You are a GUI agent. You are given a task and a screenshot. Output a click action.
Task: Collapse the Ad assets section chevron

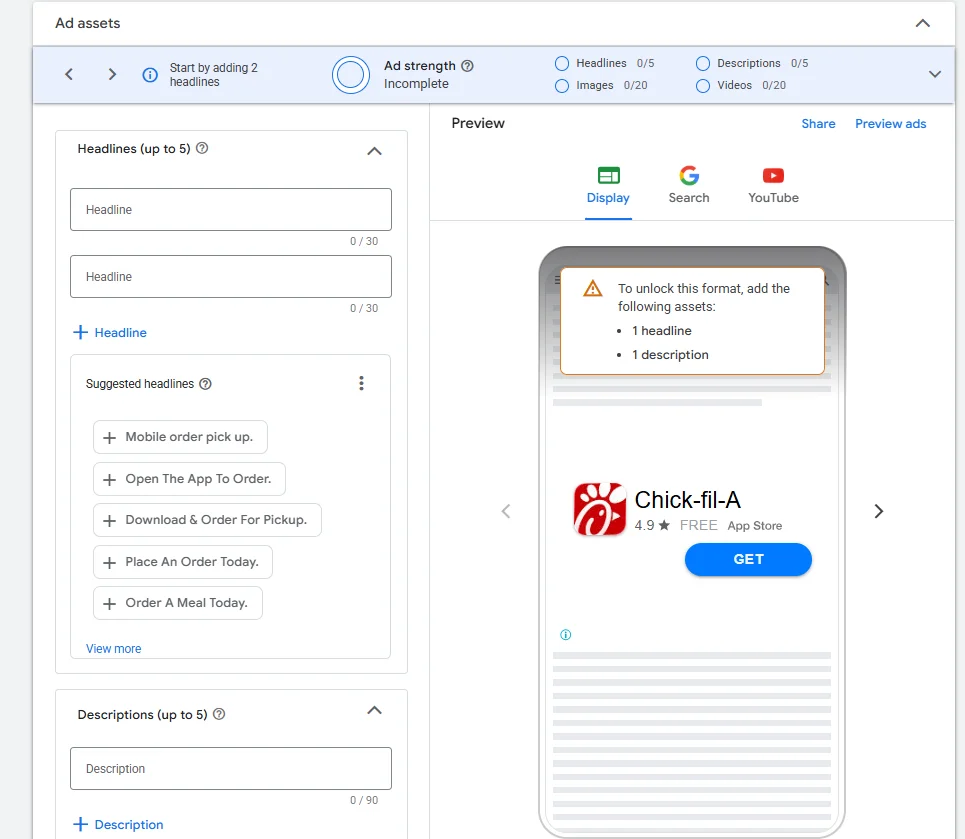[922, 23]
